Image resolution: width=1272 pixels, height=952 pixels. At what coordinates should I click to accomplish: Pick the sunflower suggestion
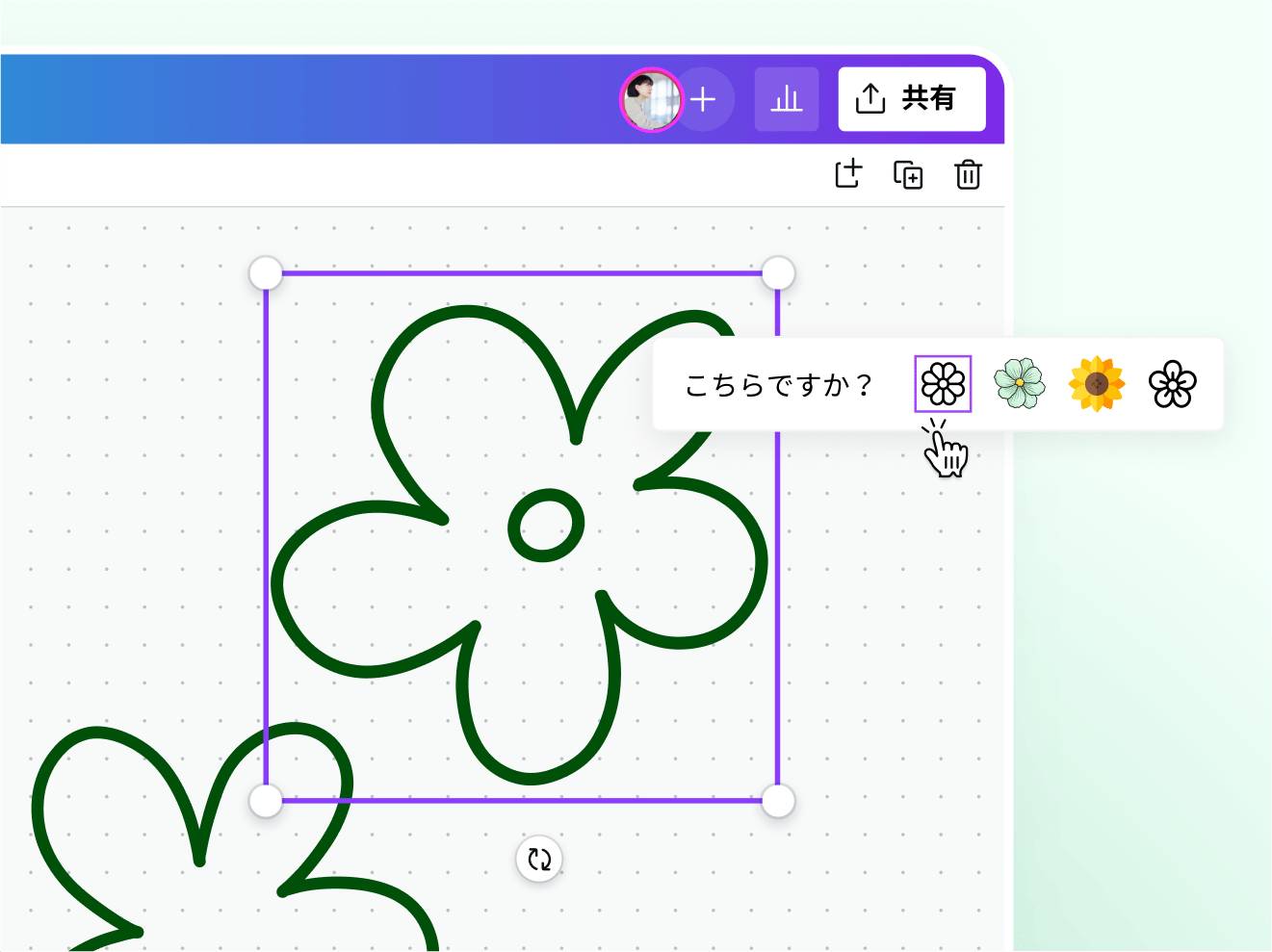click(1098, 384)
